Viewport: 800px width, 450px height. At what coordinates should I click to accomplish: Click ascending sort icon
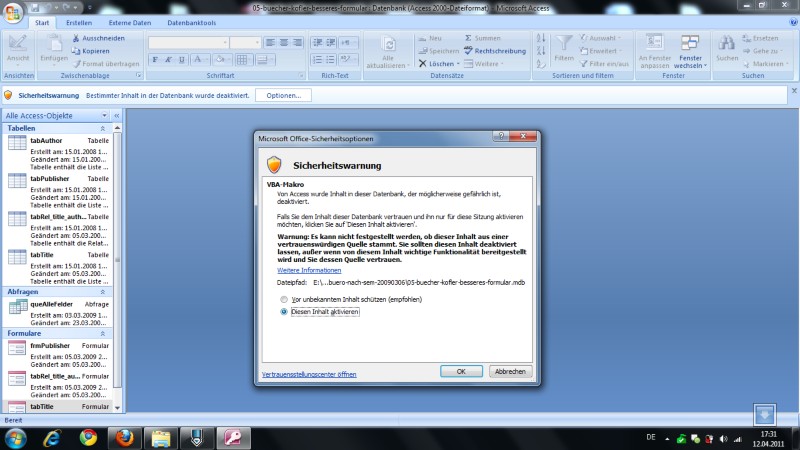click(541, 38)
